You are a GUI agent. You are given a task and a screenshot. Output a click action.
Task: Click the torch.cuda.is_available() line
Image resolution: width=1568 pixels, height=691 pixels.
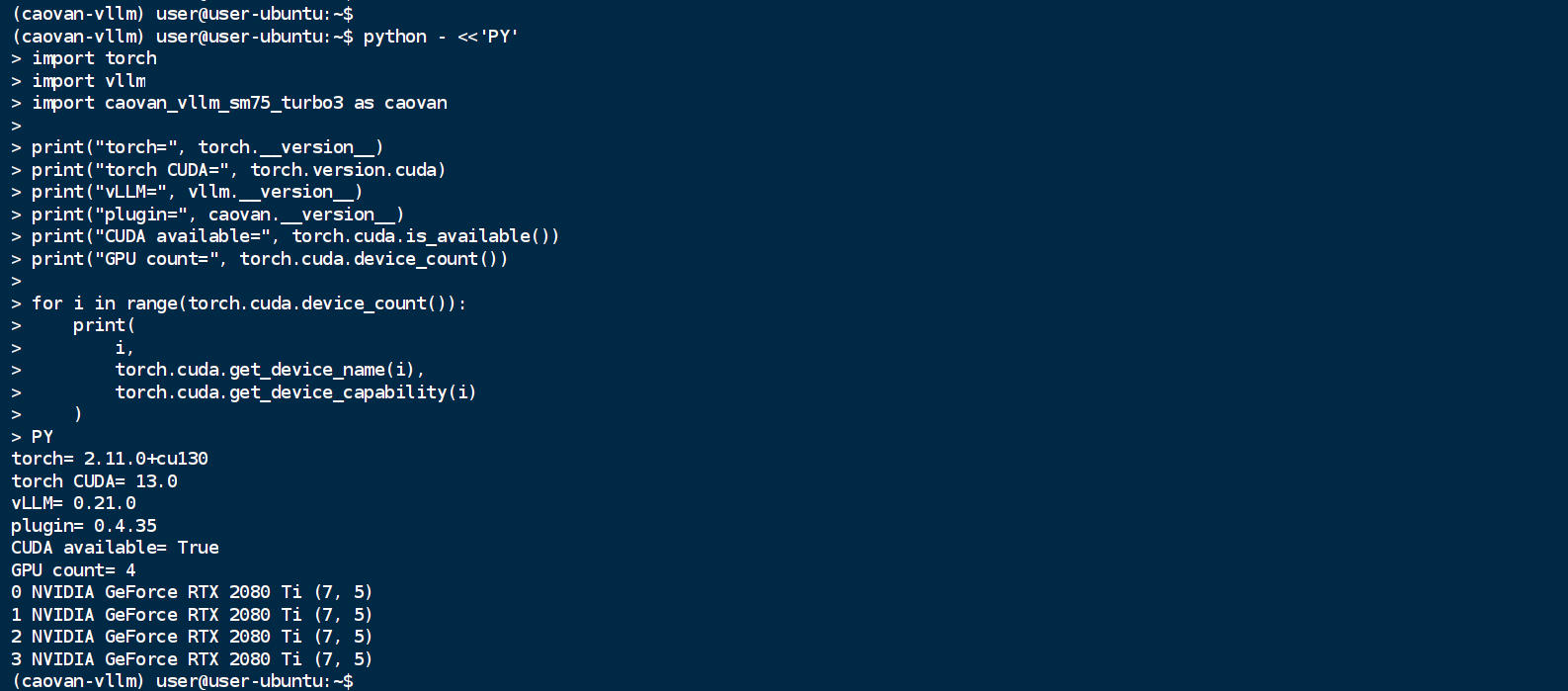pyautogui.click(x=295, y=236)
